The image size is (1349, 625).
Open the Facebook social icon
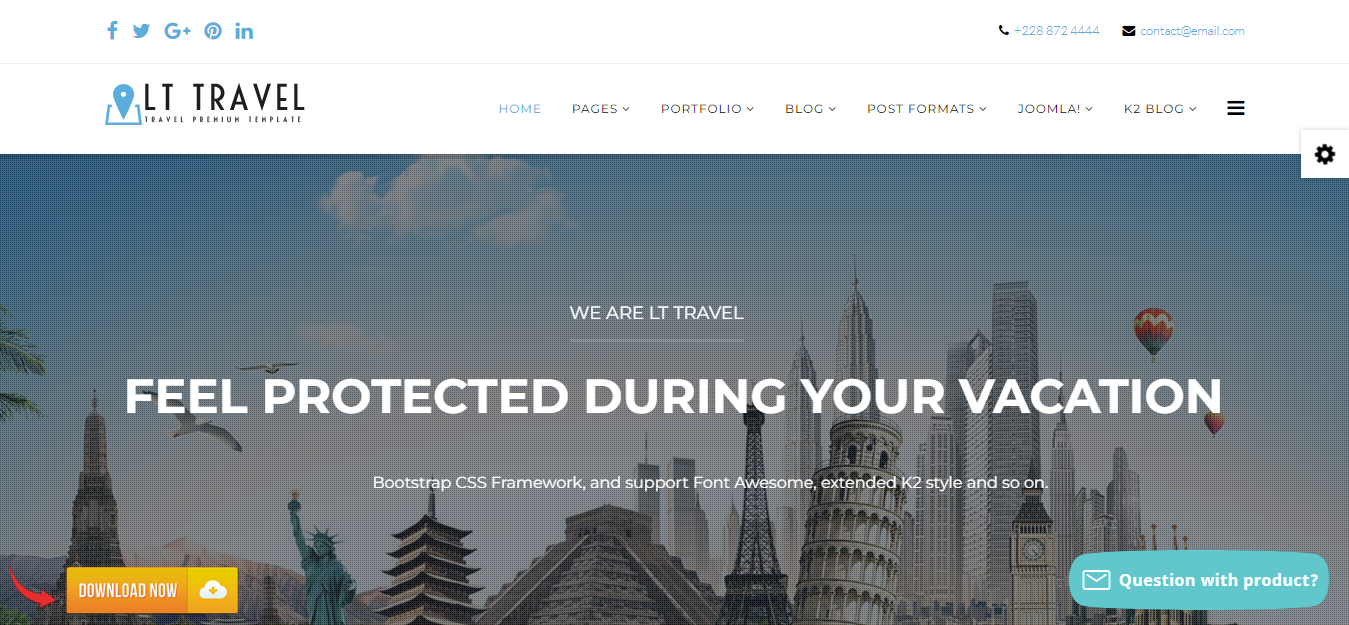pos(112,31)
